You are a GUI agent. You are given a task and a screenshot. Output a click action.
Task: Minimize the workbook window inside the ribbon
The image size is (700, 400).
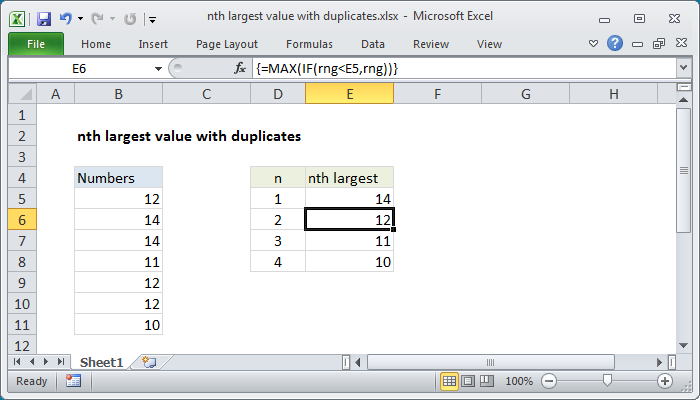coord(638,44)
